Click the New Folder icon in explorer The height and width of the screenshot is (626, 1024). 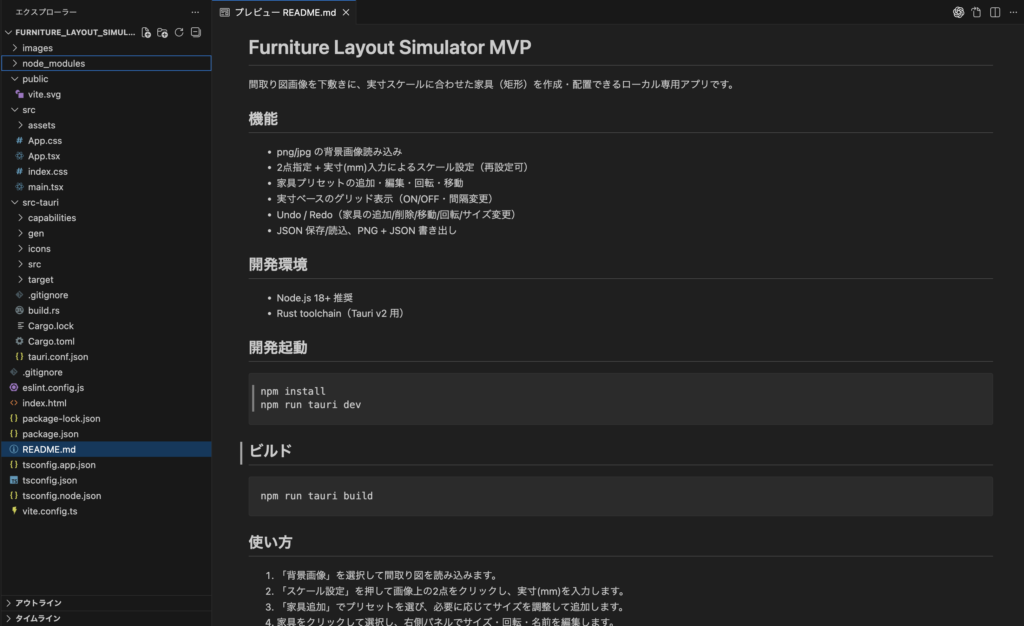point(162,32)
